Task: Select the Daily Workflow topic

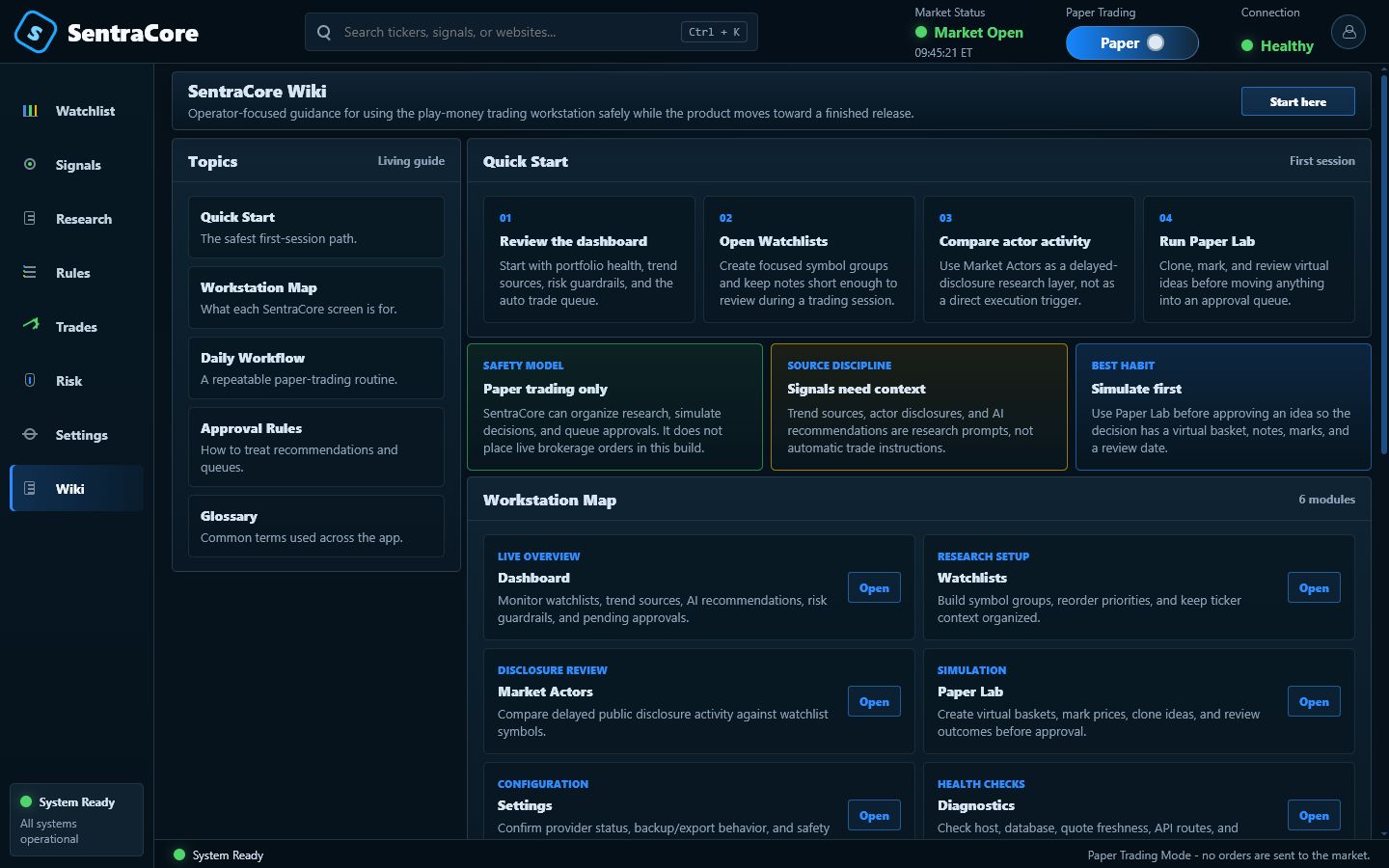Action: 316,368
